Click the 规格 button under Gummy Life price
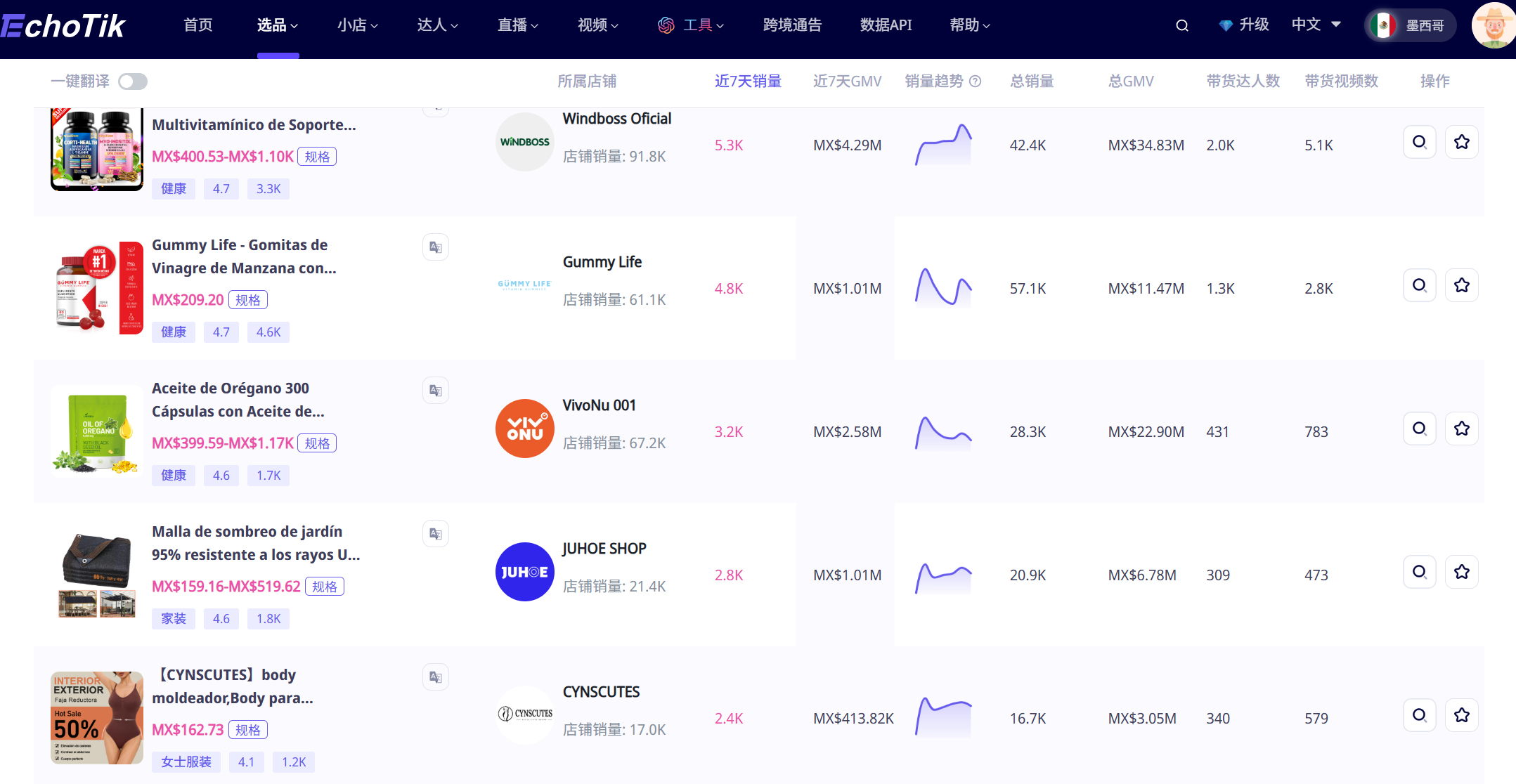1516x784 pixels. (247, 299)
